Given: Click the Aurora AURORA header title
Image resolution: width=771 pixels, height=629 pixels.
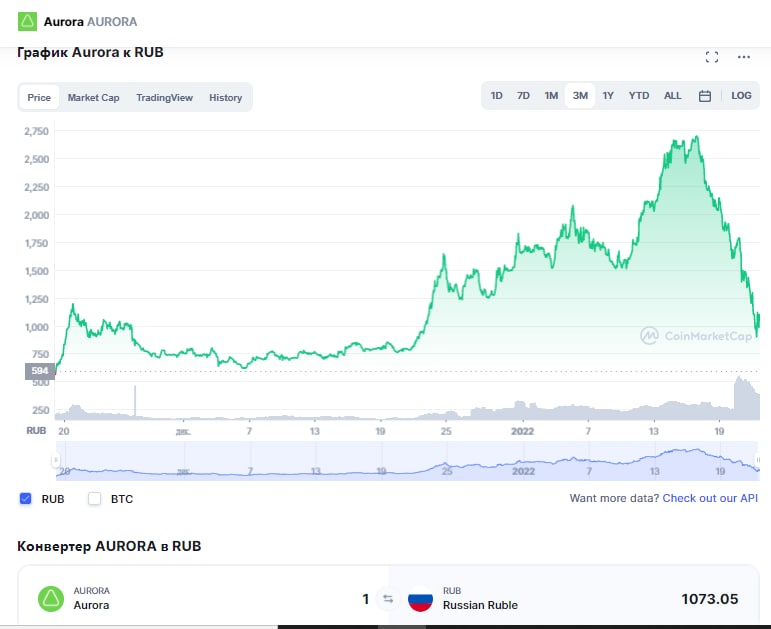Looking at the screenshot, I should 90,22.
